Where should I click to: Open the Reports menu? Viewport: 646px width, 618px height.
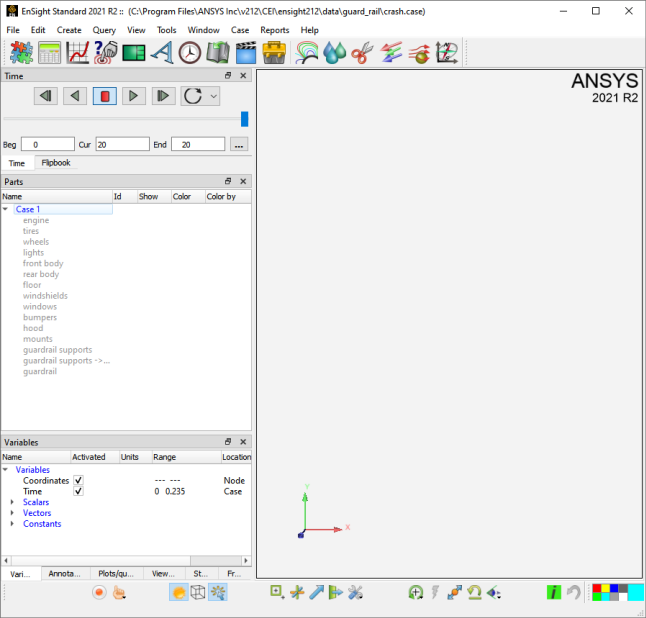tap(274, 30)
